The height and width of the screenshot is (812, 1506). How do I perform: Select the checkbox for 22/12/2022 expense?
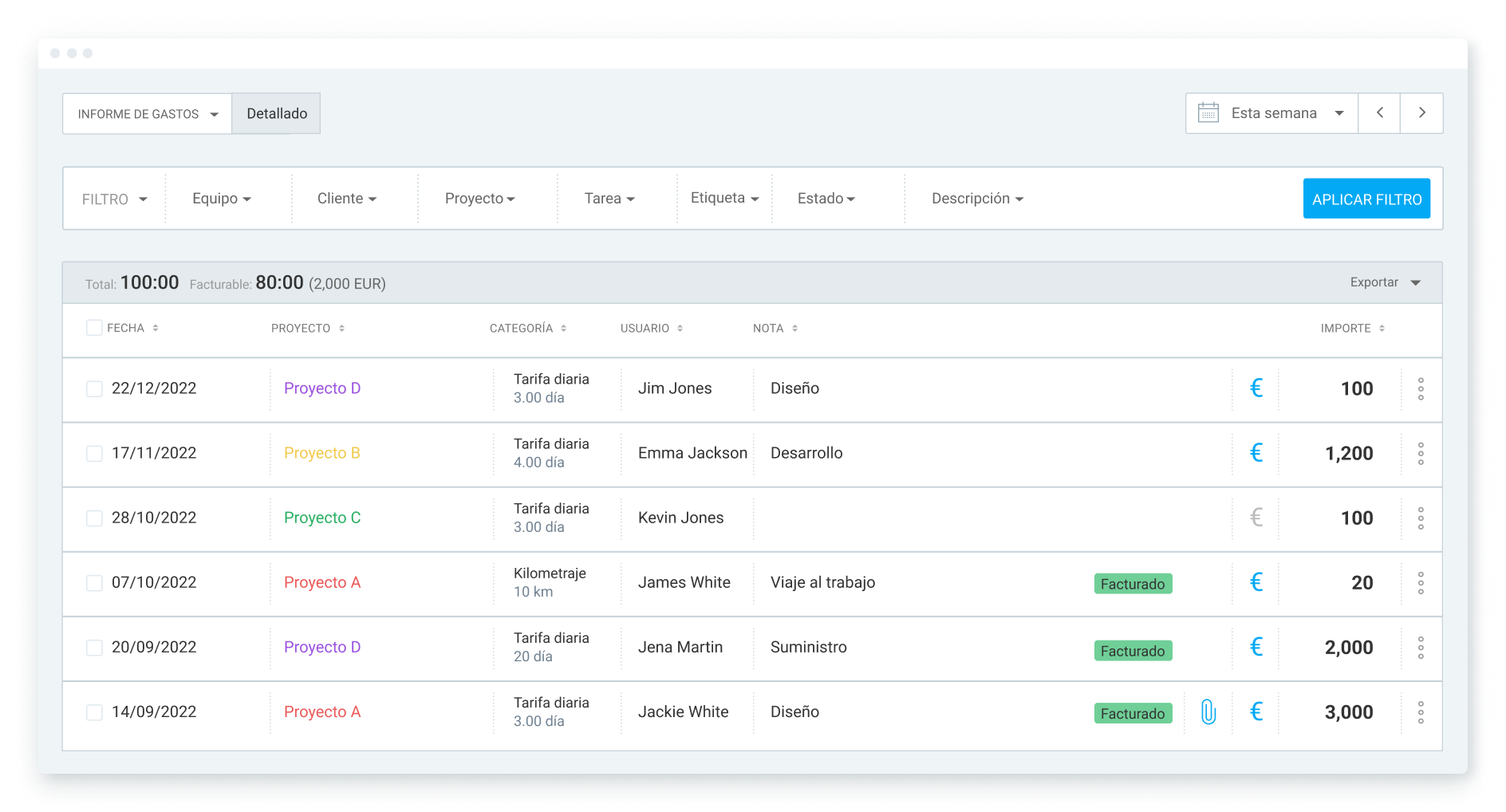(x=94, y=388)
